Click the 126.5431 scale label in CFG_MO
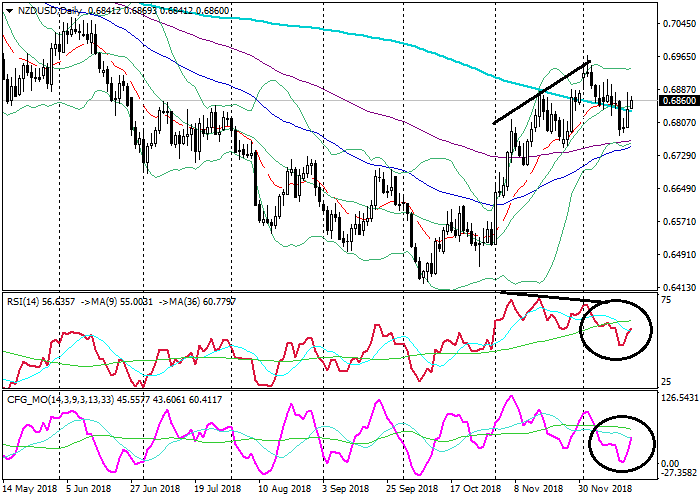700x500 pixels. tap(676, 397)
